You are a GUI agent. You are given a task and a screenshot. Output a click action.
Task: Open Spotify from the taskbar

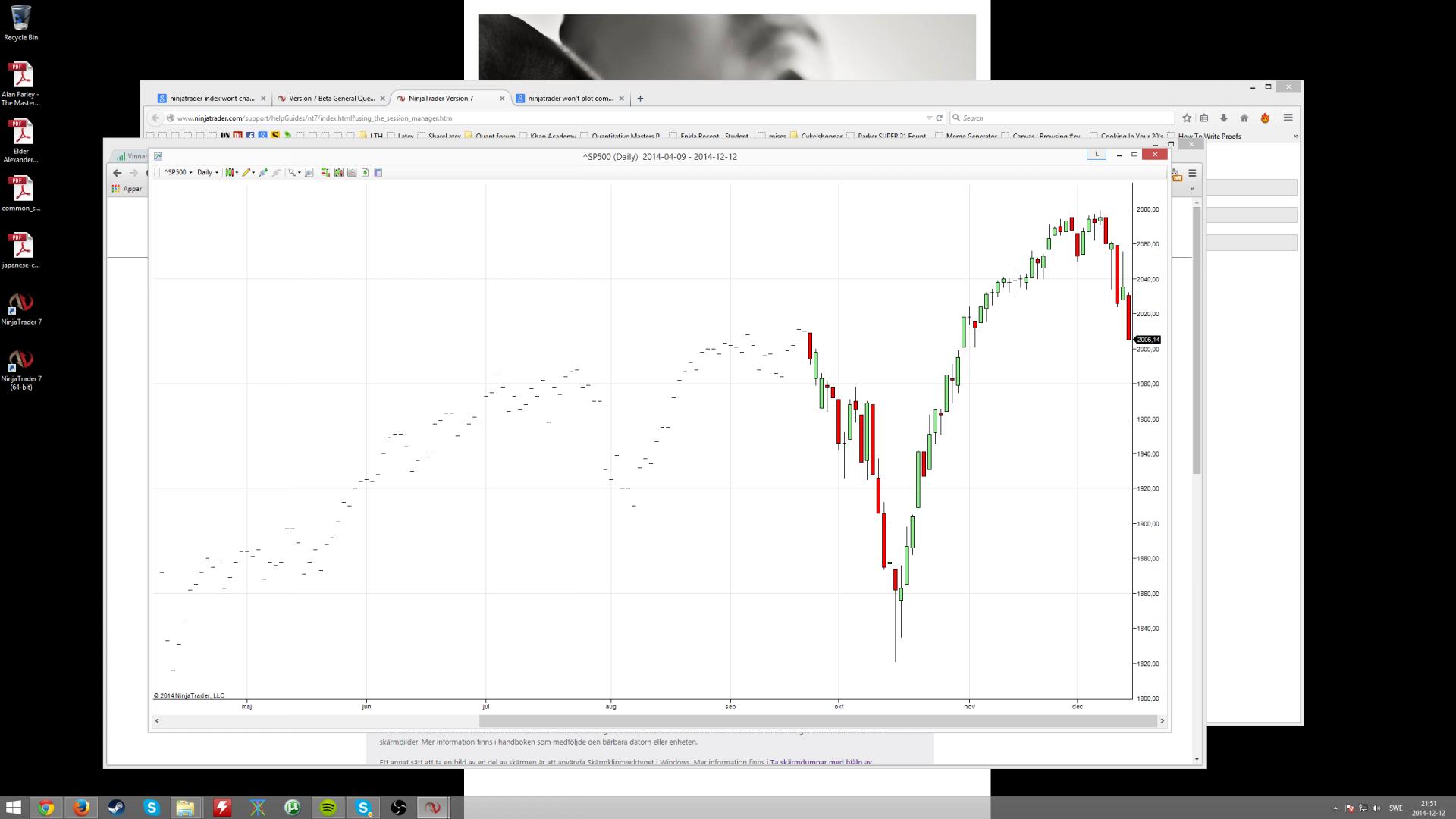[328, 808]
